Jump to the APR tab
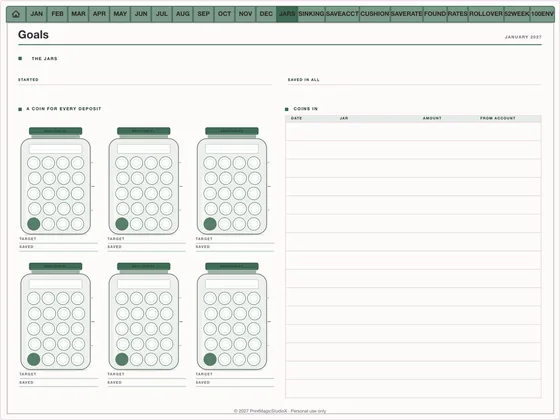Image resolution: width=560 pixels, height=420 pixels. click(x=99, y=14)
